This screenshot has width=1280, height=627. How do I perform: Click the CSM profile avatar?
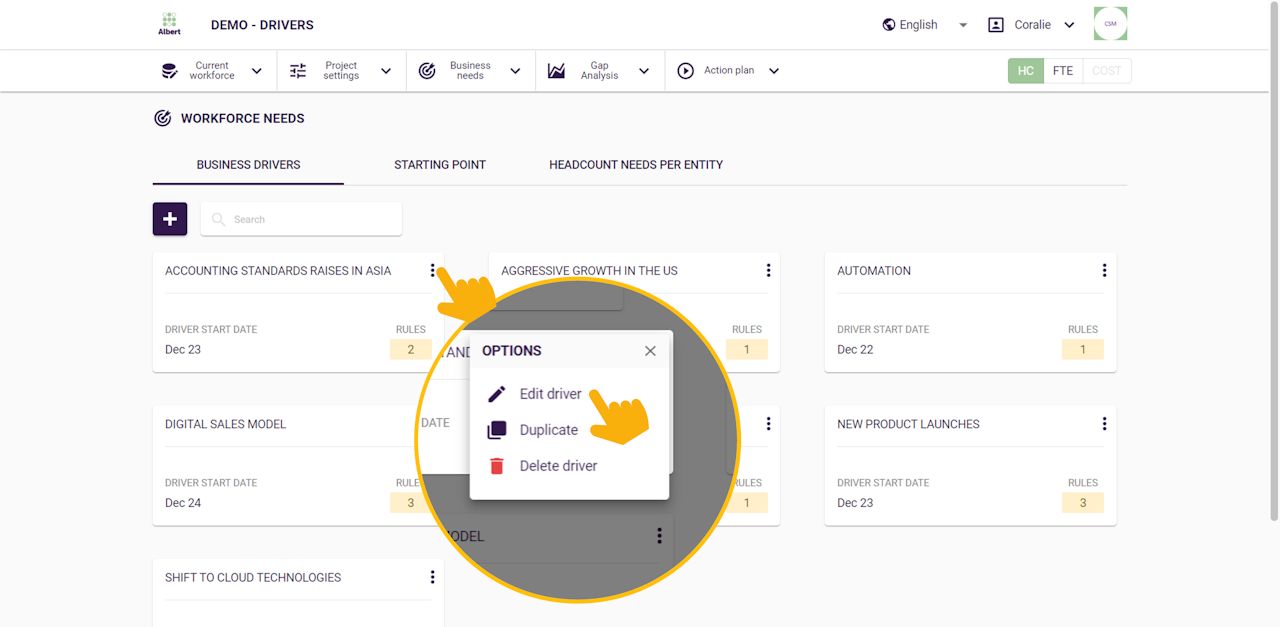(1110, 24)
